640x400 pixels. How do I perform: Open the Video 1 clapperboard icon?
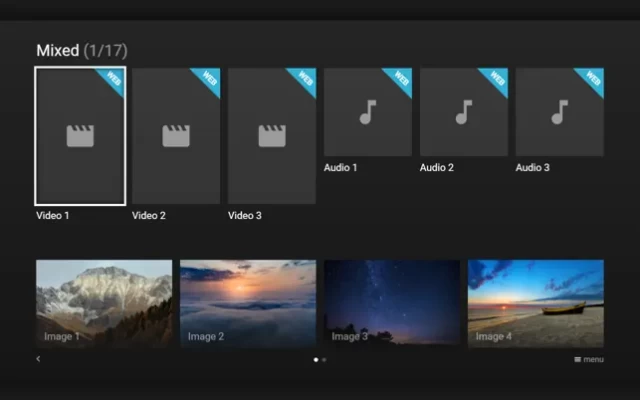click(x=80, y=136)
